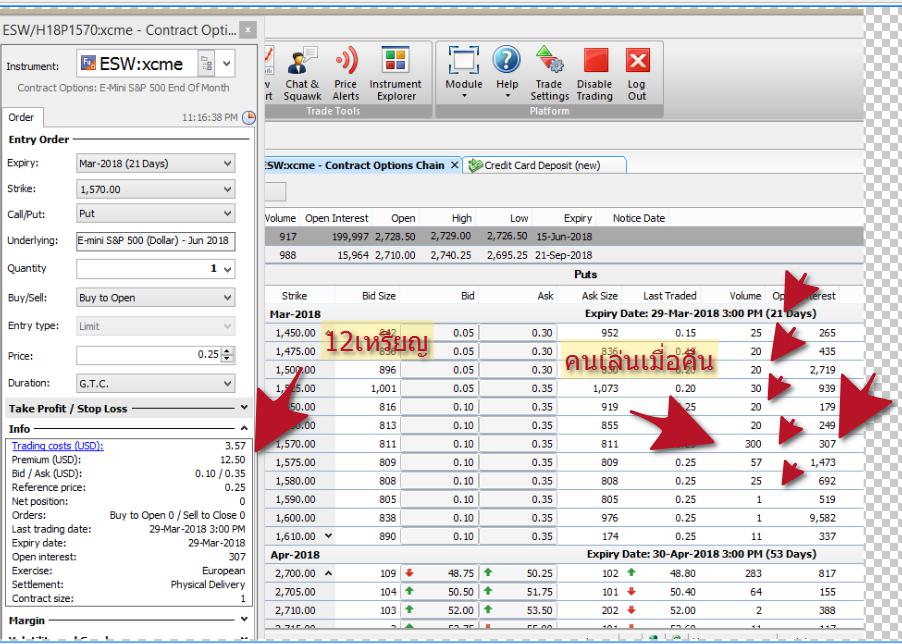Open Price Alerts from the toolbar
Image resolution: width=902 pixels, height=644 pixels.
tap(345, 70)
